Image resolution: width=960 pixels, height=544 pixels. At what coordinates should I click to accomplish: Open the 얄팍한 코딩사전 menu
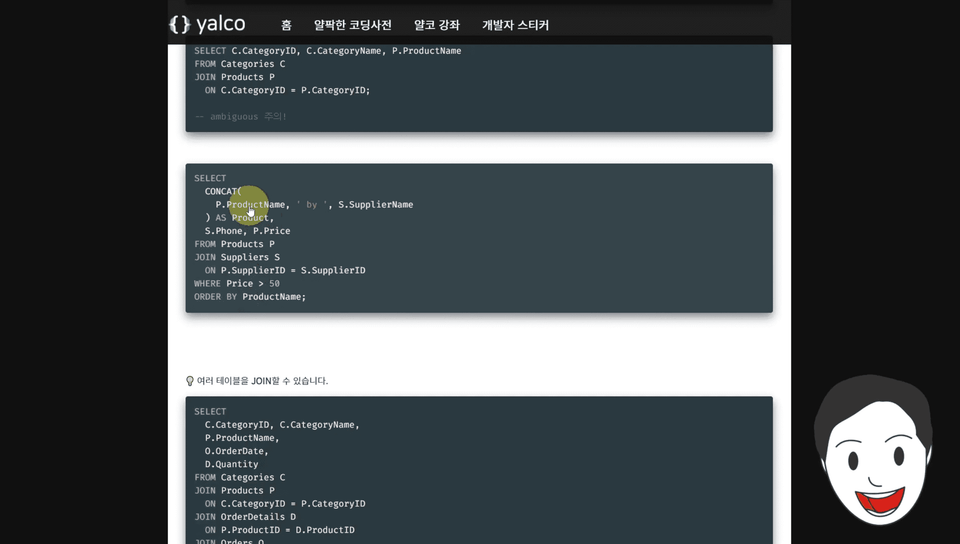point(353,25)
